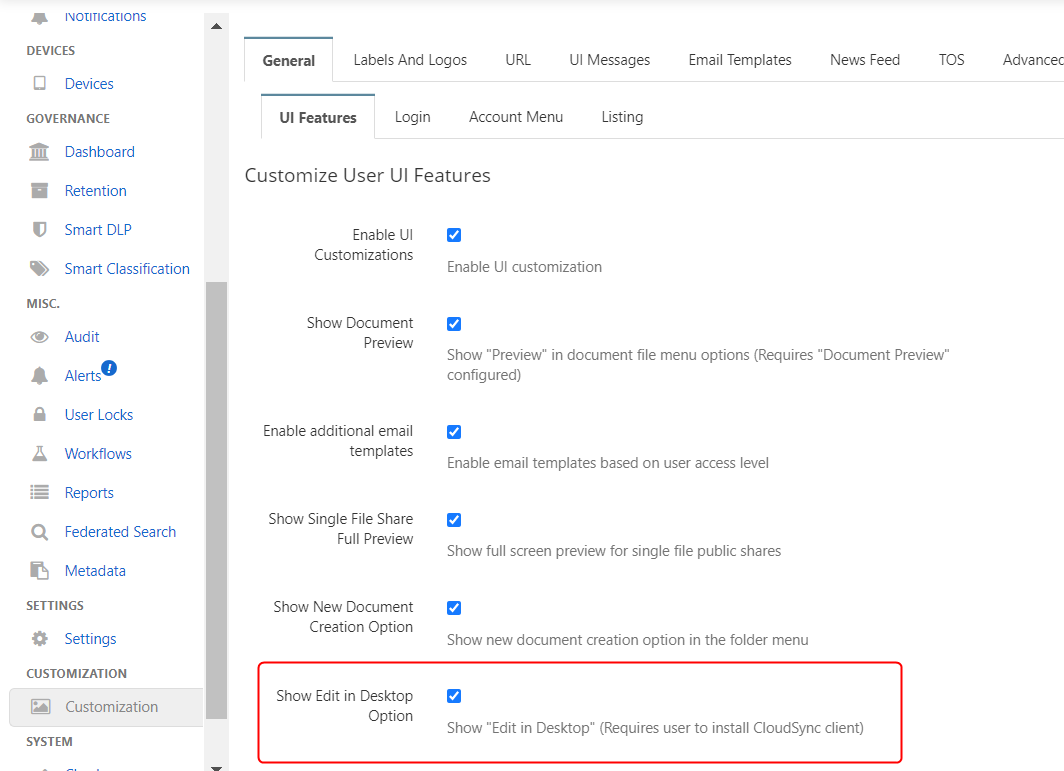The height and width of the screenshot is (771, 1064).
Task: Open the User Locks link
Action: tap(99, 415)
